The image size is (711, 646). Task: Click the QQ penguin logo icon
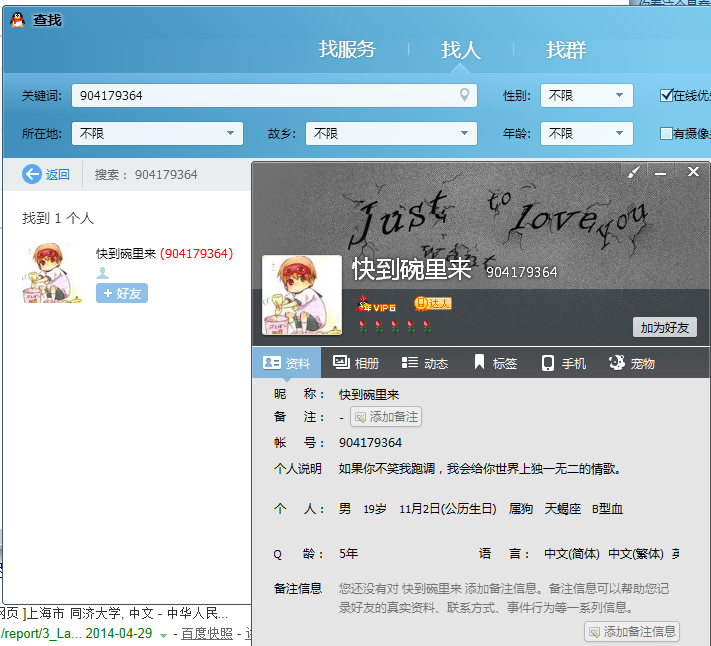[18, 20]
